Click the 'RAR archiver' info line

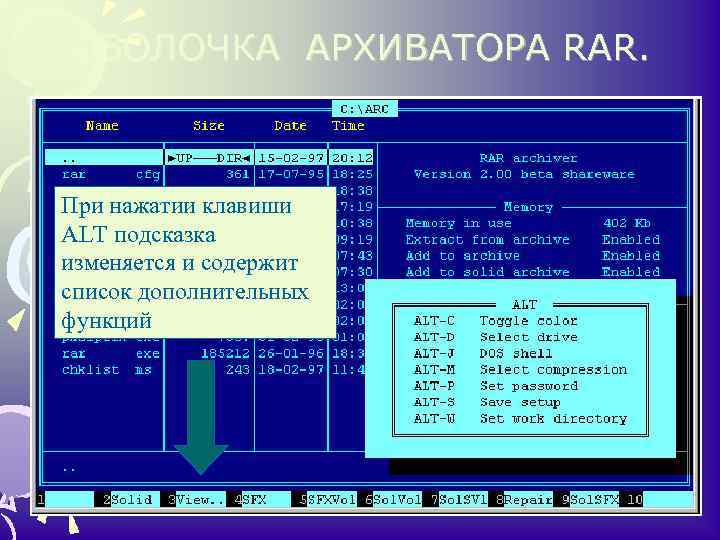coord(529,158)
